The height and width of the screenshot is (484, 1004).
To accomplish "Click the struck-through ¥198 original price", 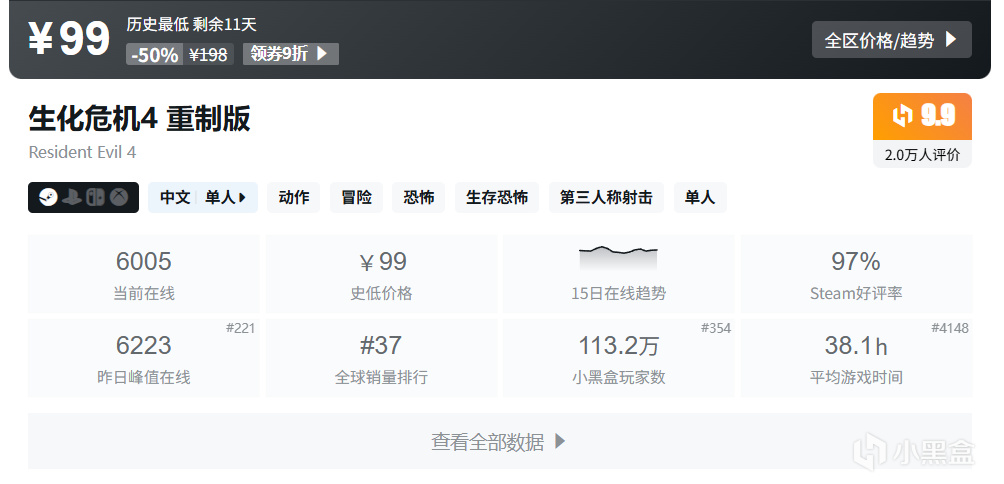I will [208, 55].
